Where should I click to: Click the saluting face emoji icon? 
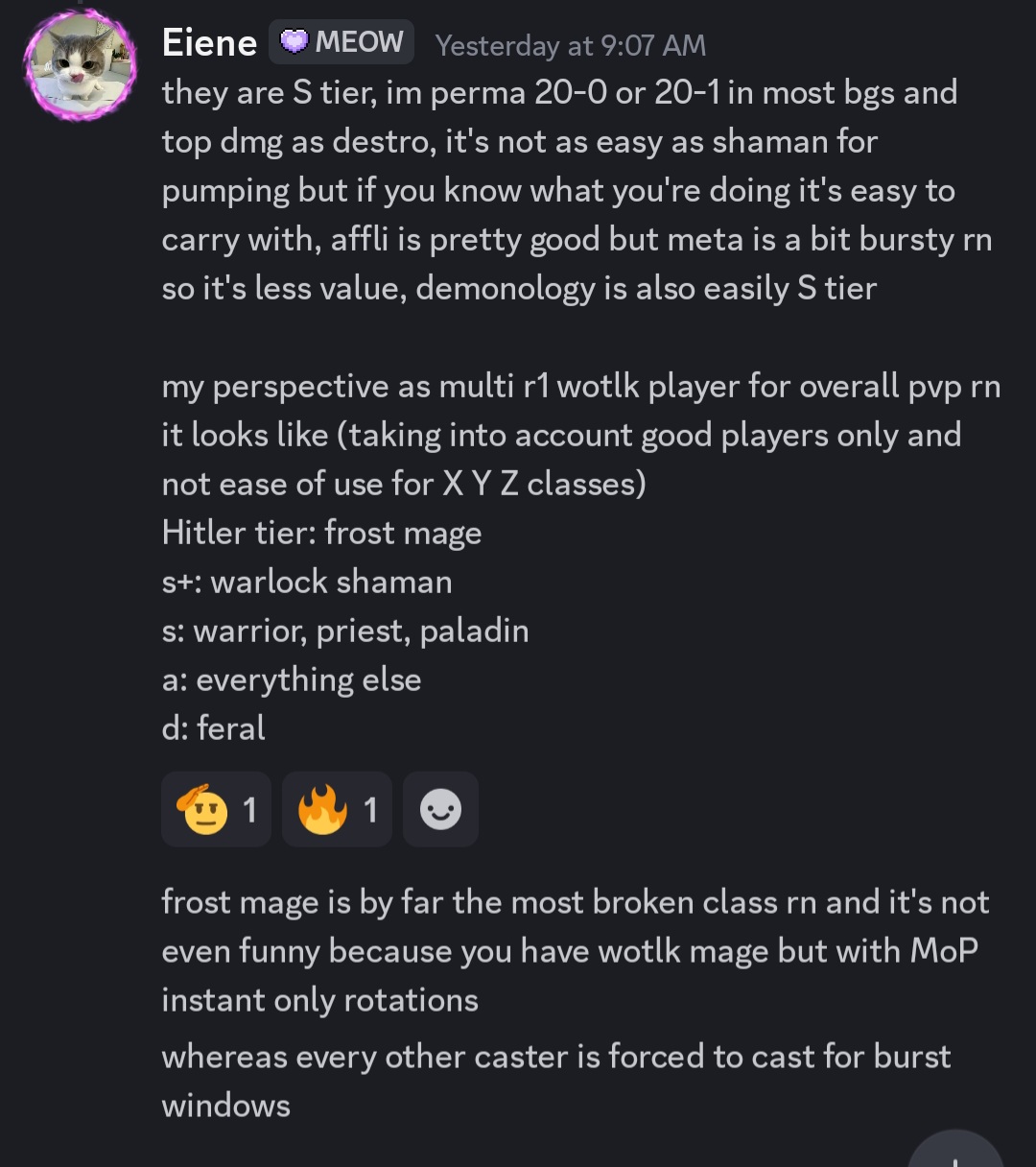coord(202,810)
